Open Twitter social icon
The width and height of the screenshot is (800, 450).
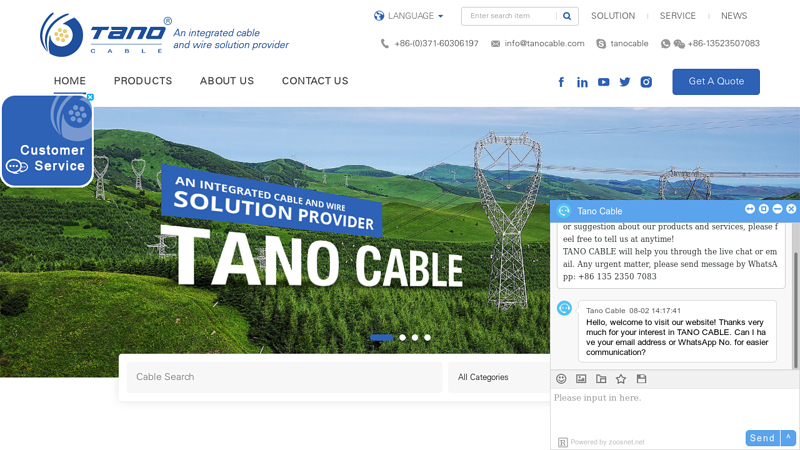624,82
